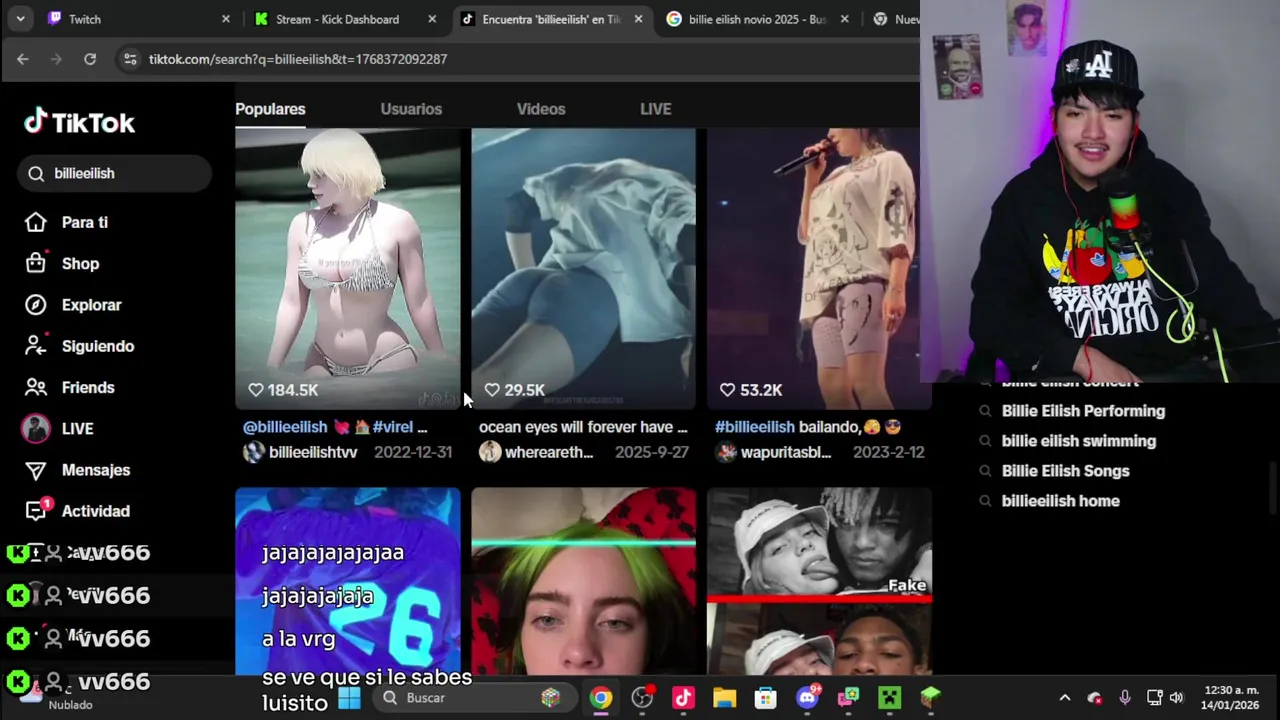This screenshot has width=1280, height=720.
Task: Search suggestion Billie Eilish Performing
Action: click(x=1083, y=411)
